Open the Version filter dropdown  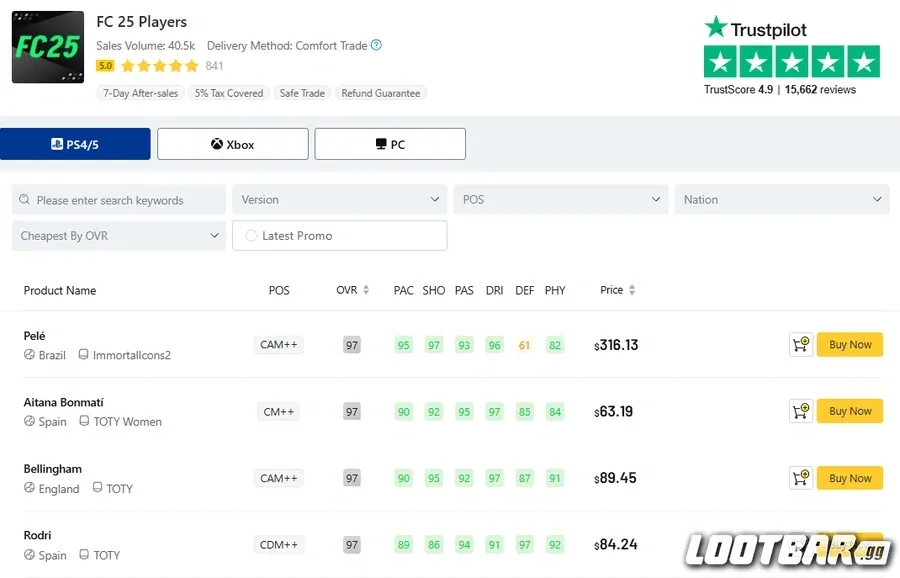pyautogui.click(x=340, y=200)
